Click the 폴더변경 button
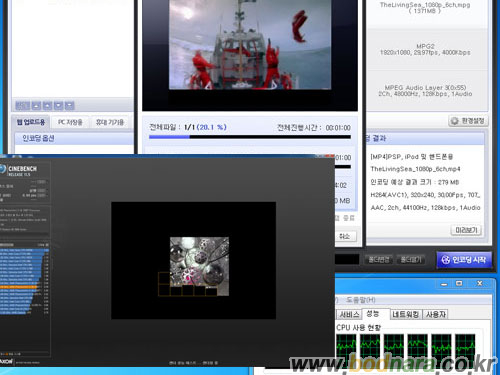Viewport: 500px width, 375px height. tap(379, 259)
